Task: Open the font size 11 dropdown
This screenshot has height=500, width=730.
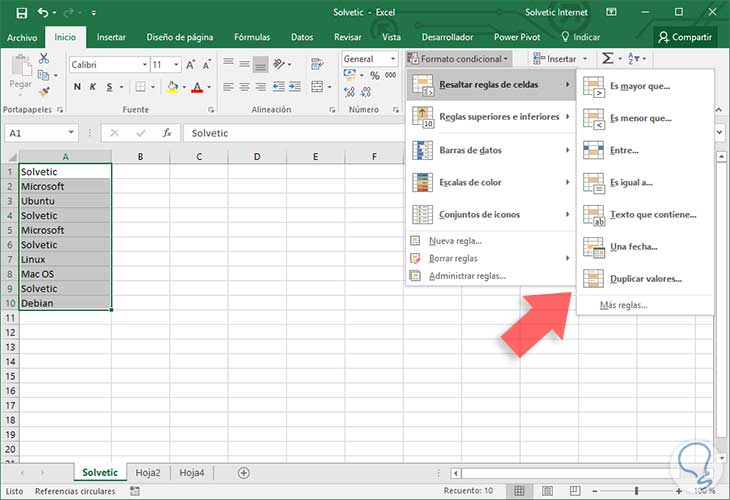Action: tap(176, 65)
